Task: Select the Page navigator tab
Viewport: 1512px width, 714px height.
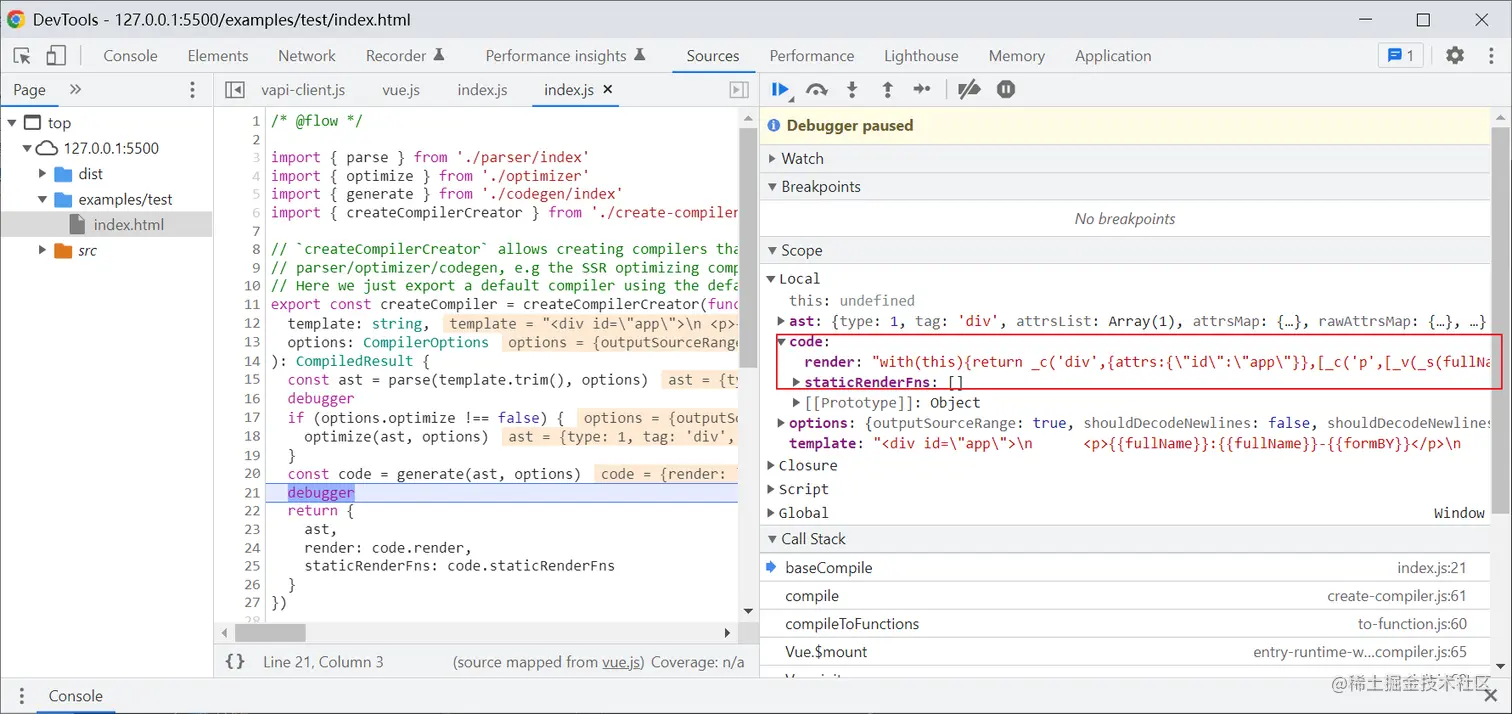Action: (29, 90)
